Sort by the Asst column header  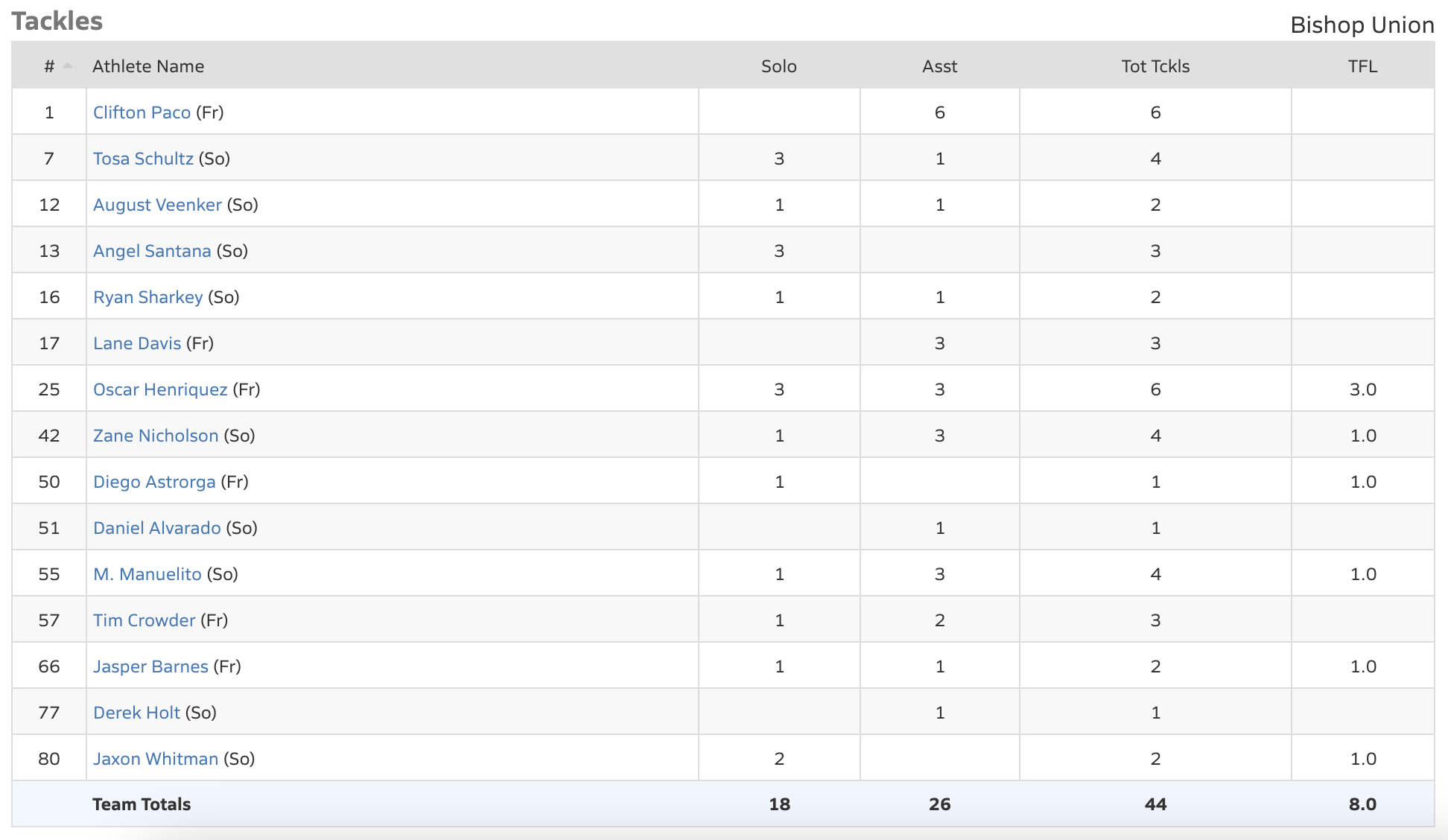click(939, 66)
